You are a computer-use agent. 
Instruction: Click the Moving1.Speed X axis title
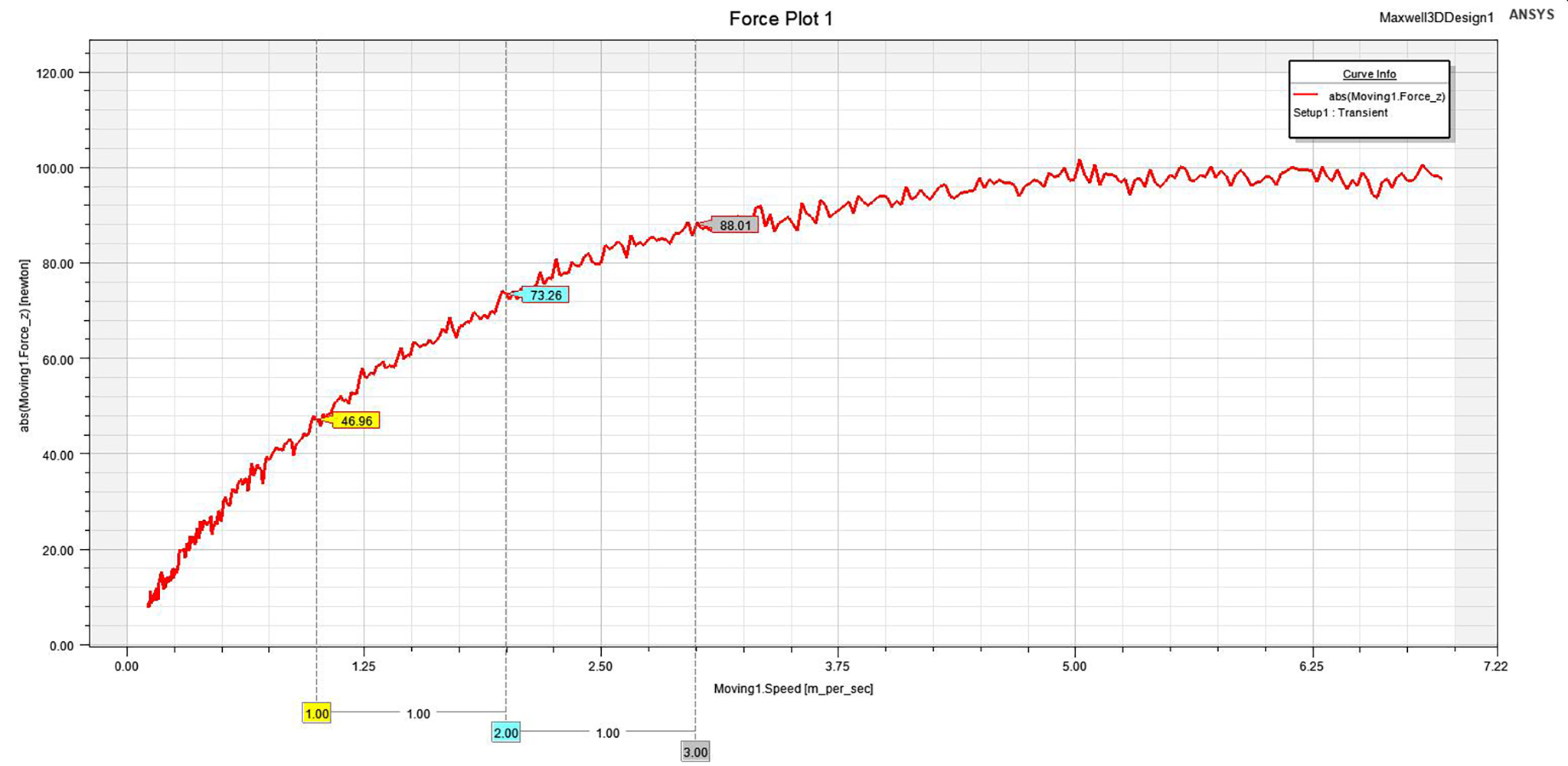[x=793, y=689]
